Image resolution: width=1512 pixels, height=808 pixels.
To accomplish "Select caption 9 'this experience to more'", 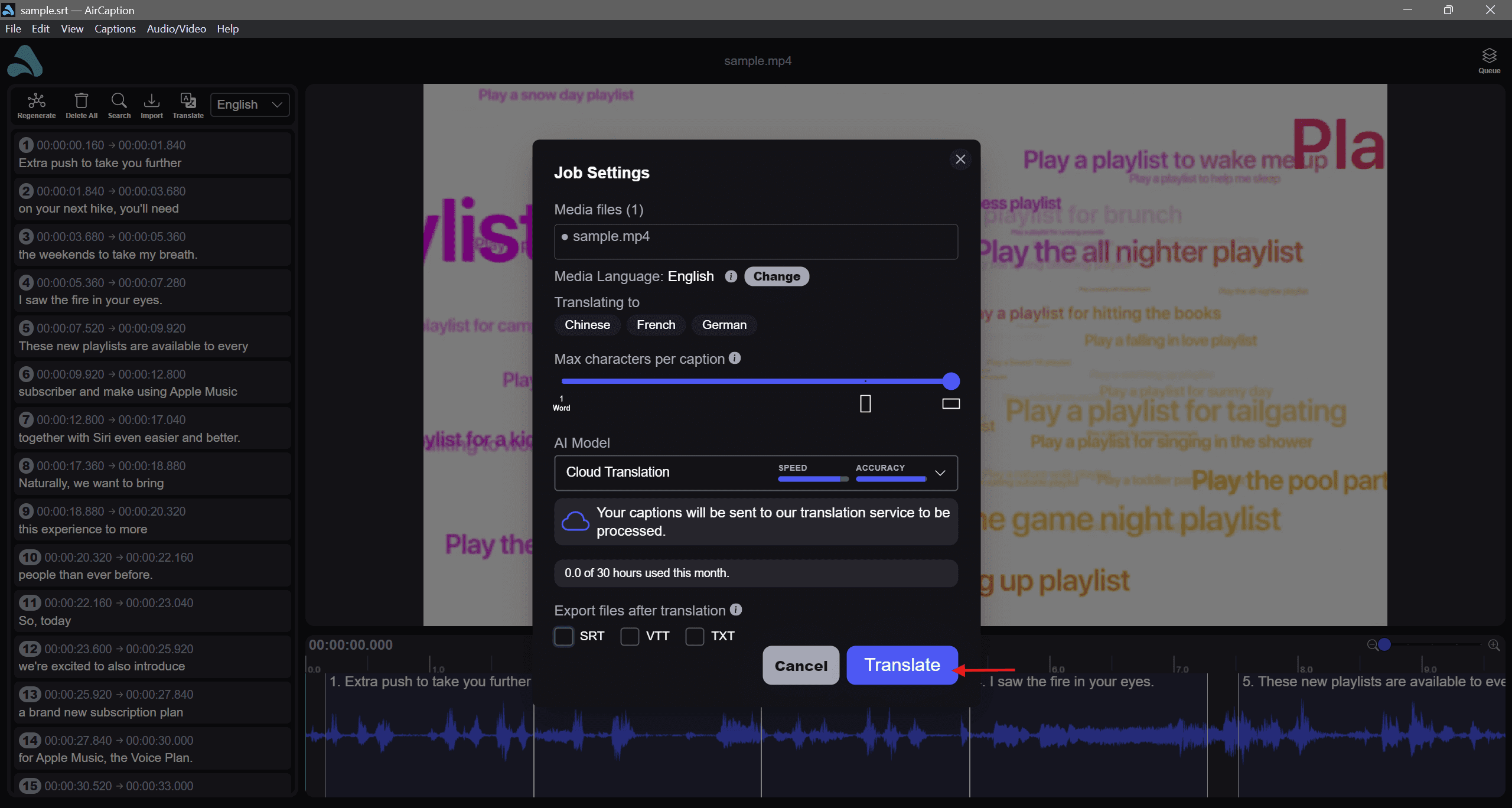I will click(x=152, y=520).
